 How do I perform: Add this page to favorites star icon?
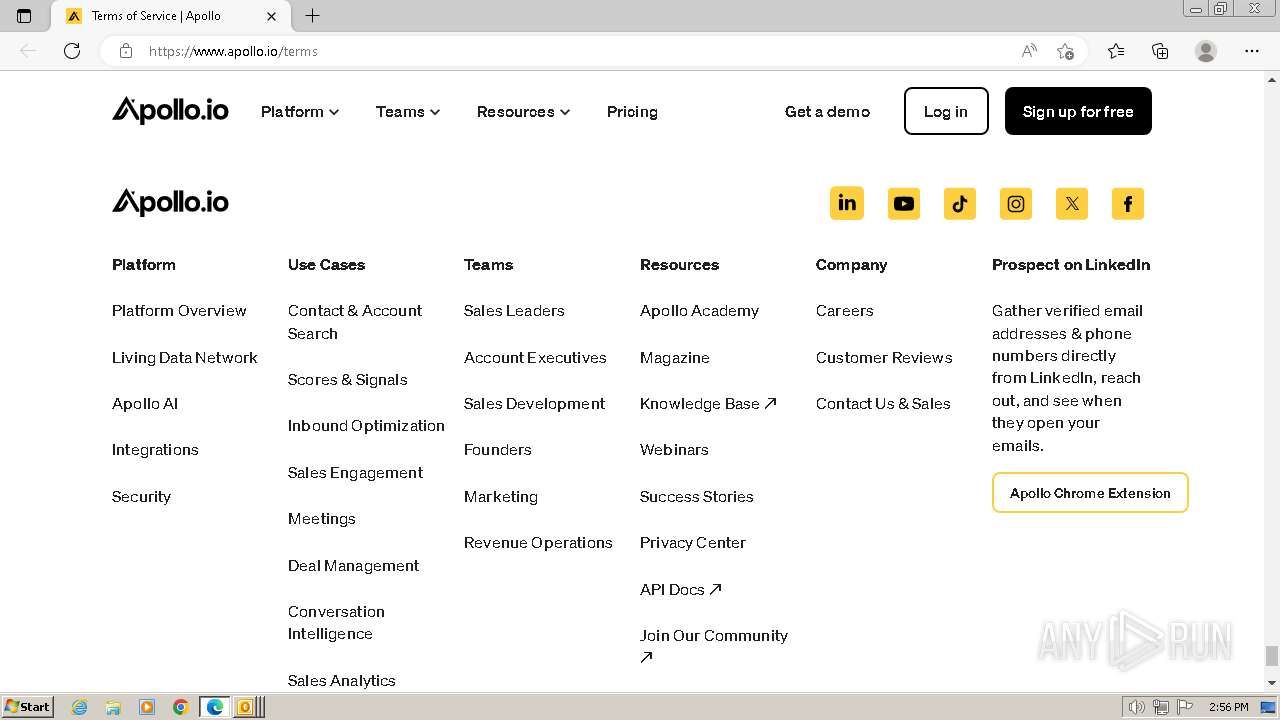coord(1065,51)
